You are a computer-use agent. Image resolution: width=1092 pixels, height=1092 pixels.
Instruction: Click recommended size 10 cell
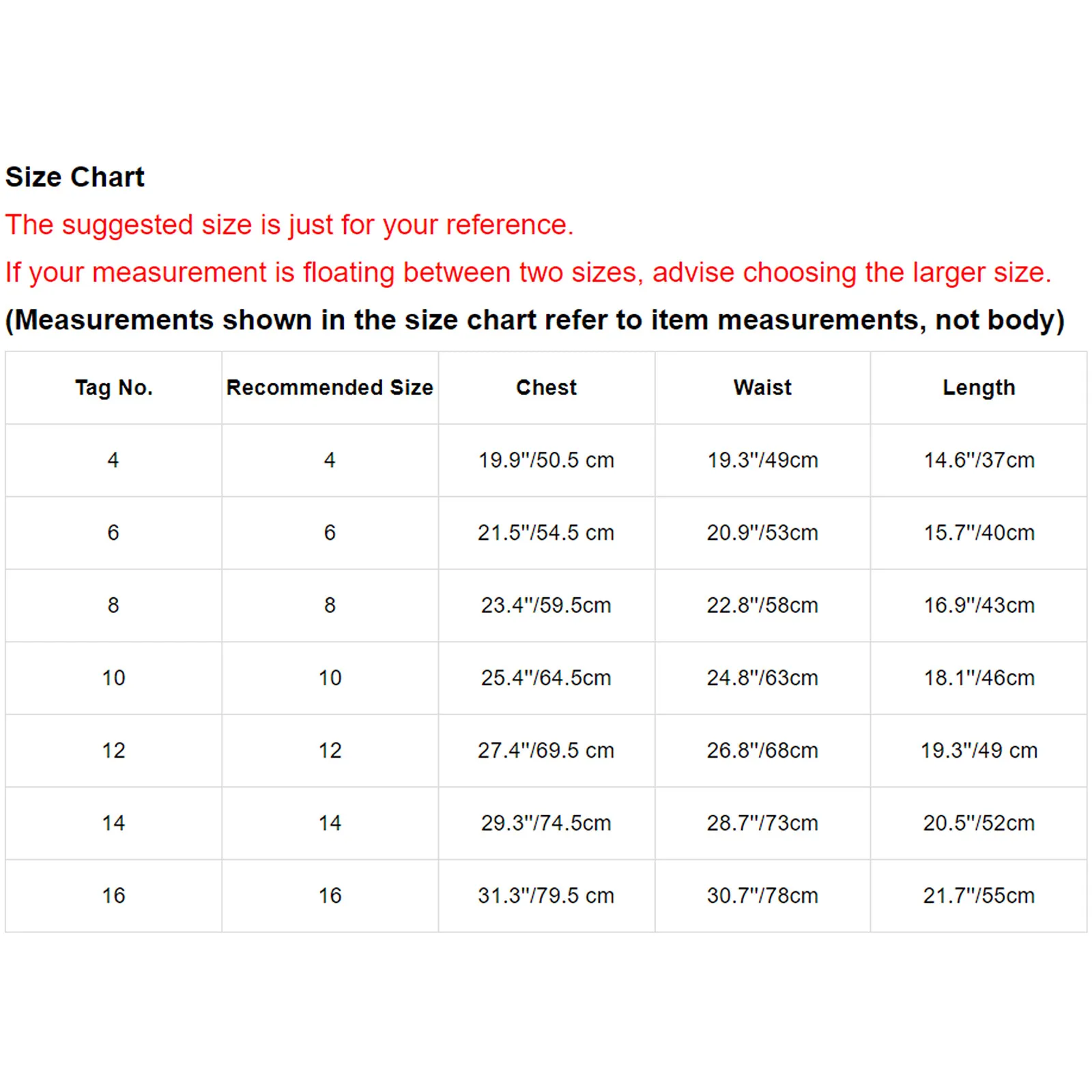(x=330, y=678)
